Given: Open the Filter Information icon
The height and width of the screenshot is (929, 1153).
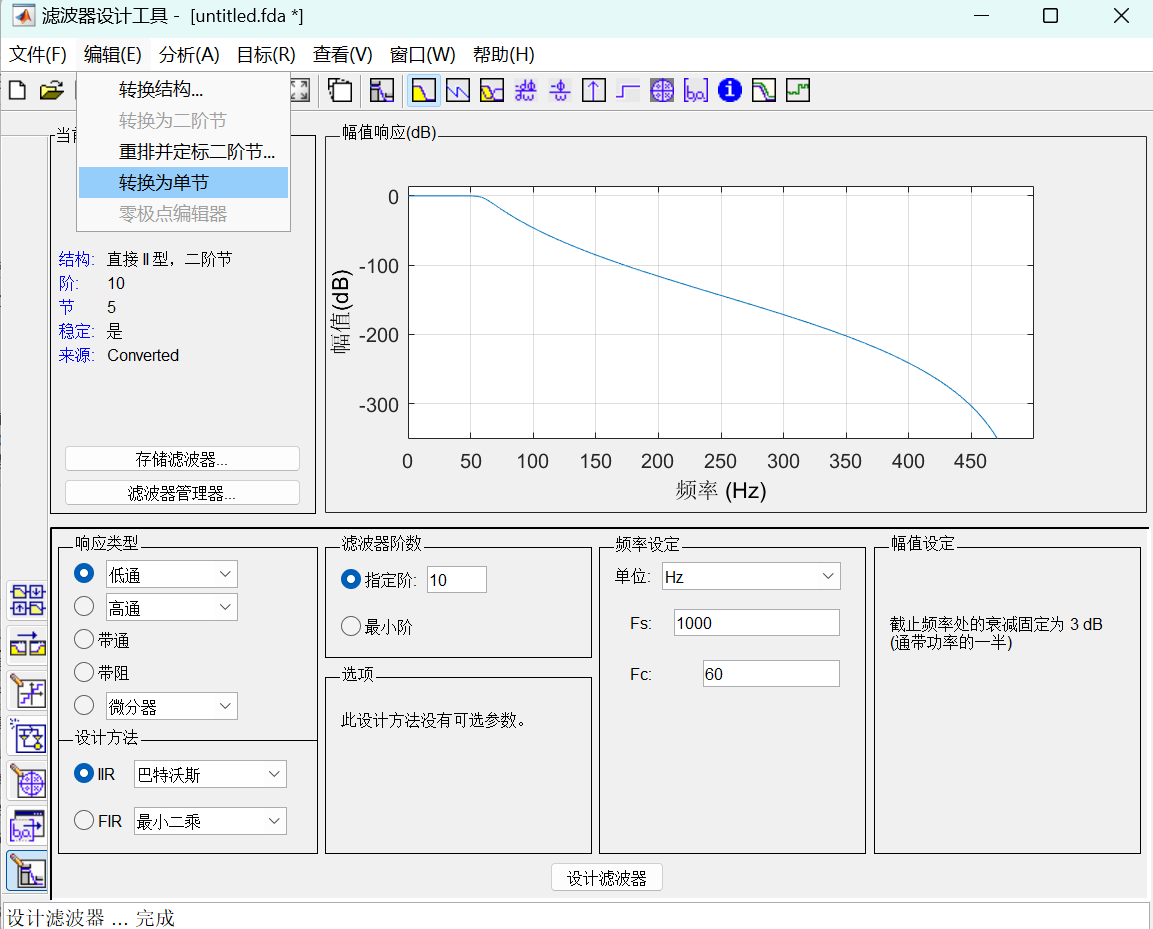Looking at the screenshot, I should (729, 90).
